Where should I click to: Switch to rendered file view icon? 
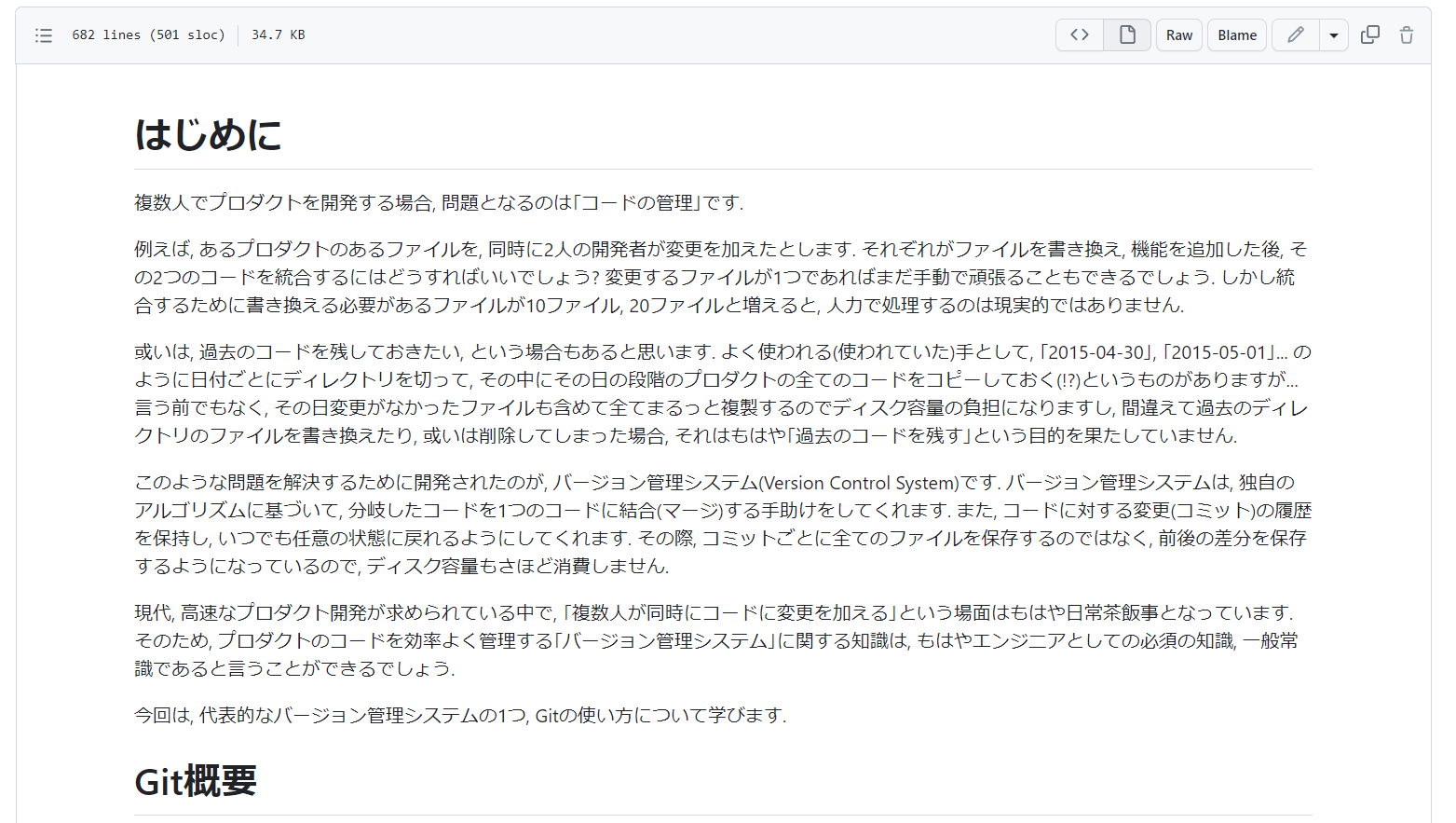pos(1127,35)
